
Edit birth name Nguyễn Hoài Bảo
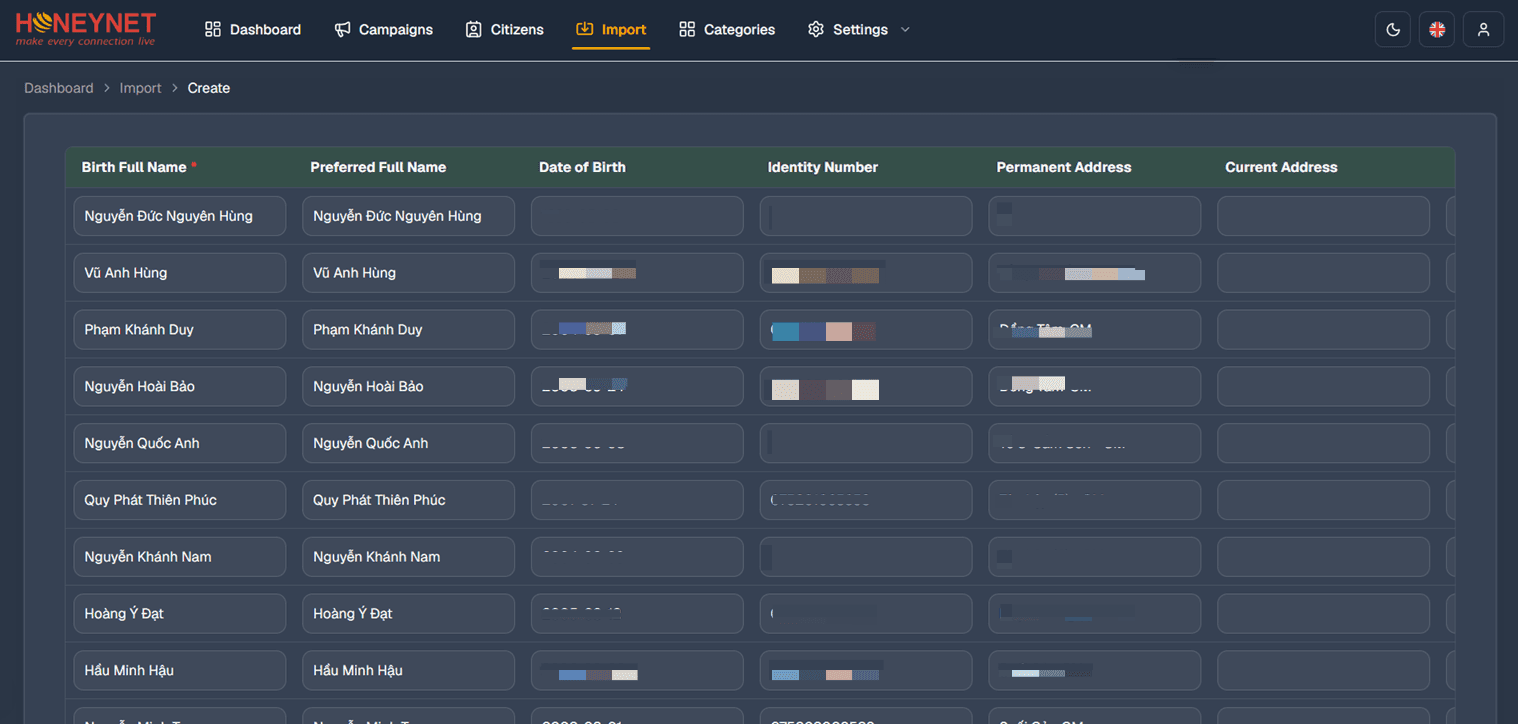pos(180,386)
